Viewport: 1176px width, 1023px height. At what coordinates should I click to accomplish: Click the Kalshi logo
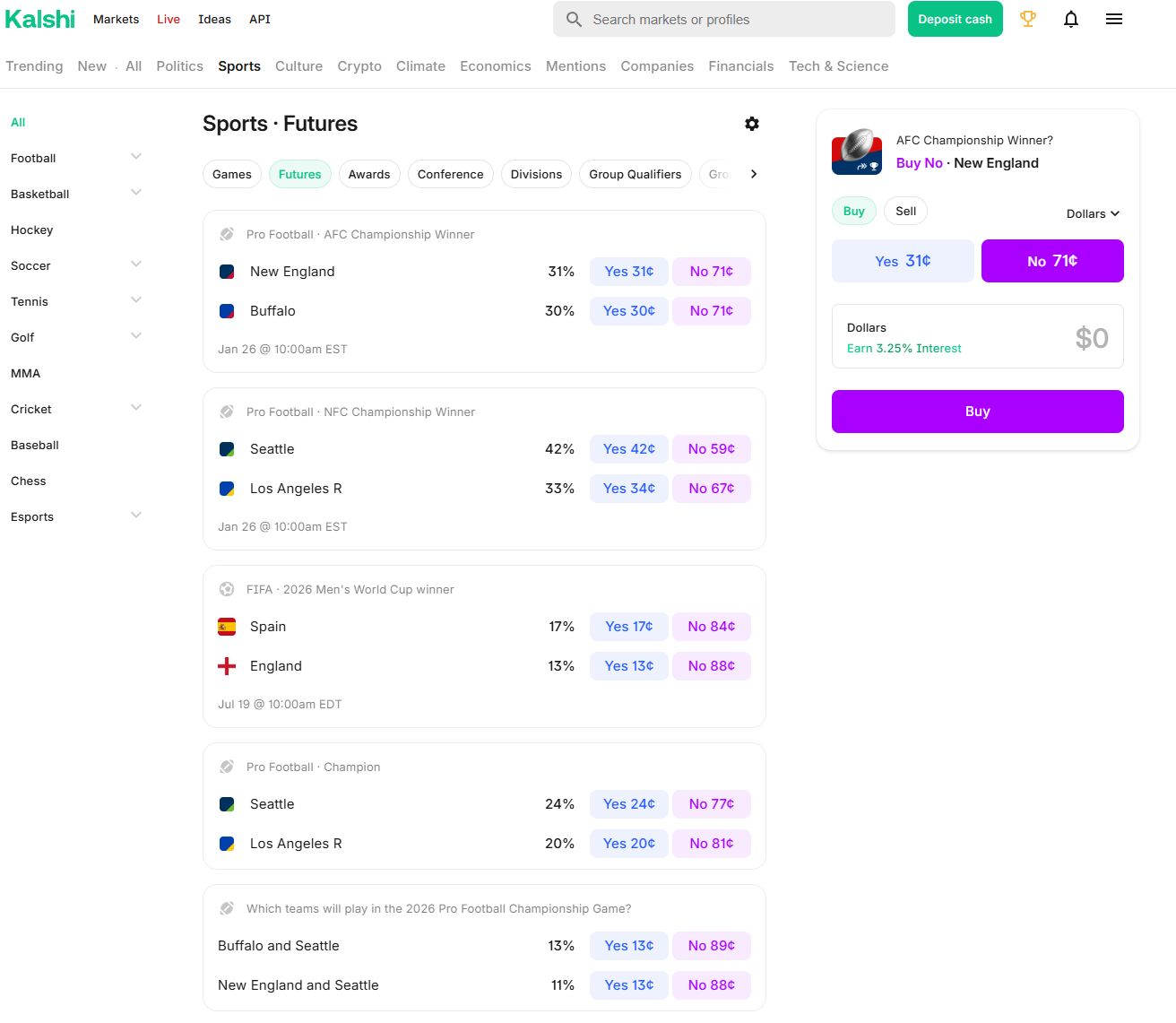[39, 19]
